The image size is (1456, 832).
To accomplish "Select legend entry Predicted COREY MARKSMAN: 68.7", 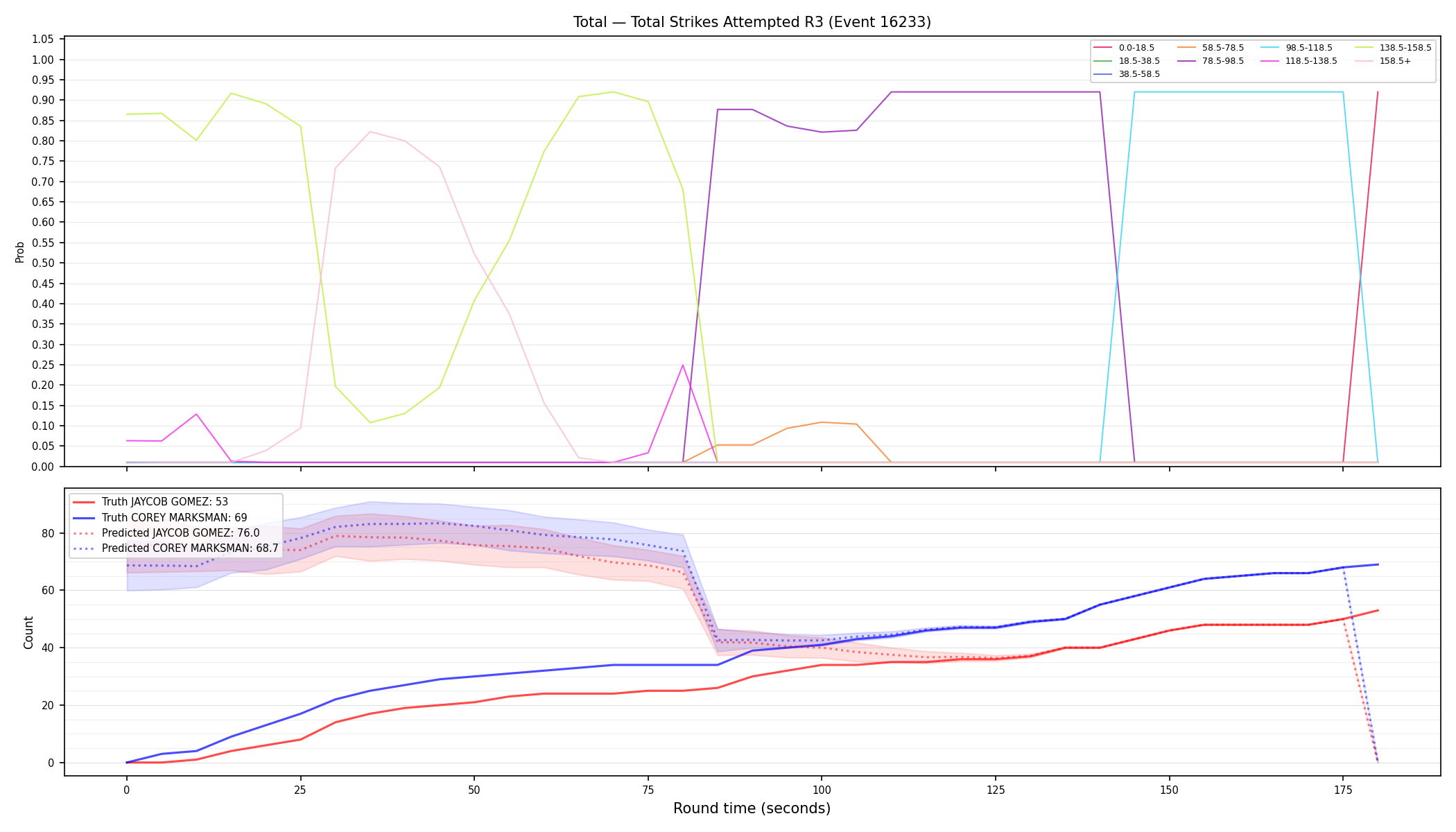I will click(190, 548).
